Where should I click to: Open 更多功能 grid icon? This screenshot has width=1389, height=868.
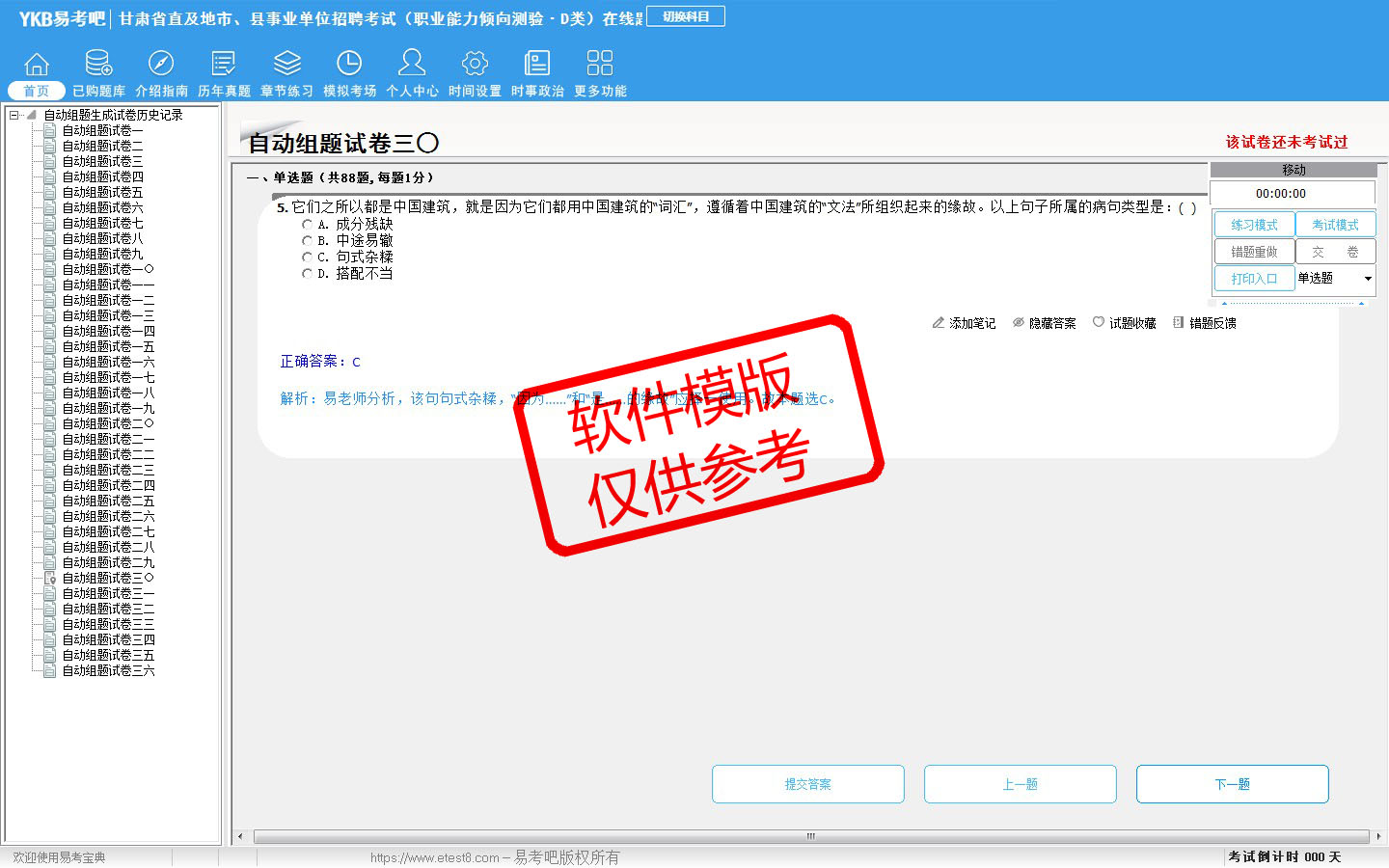[600, 64]
